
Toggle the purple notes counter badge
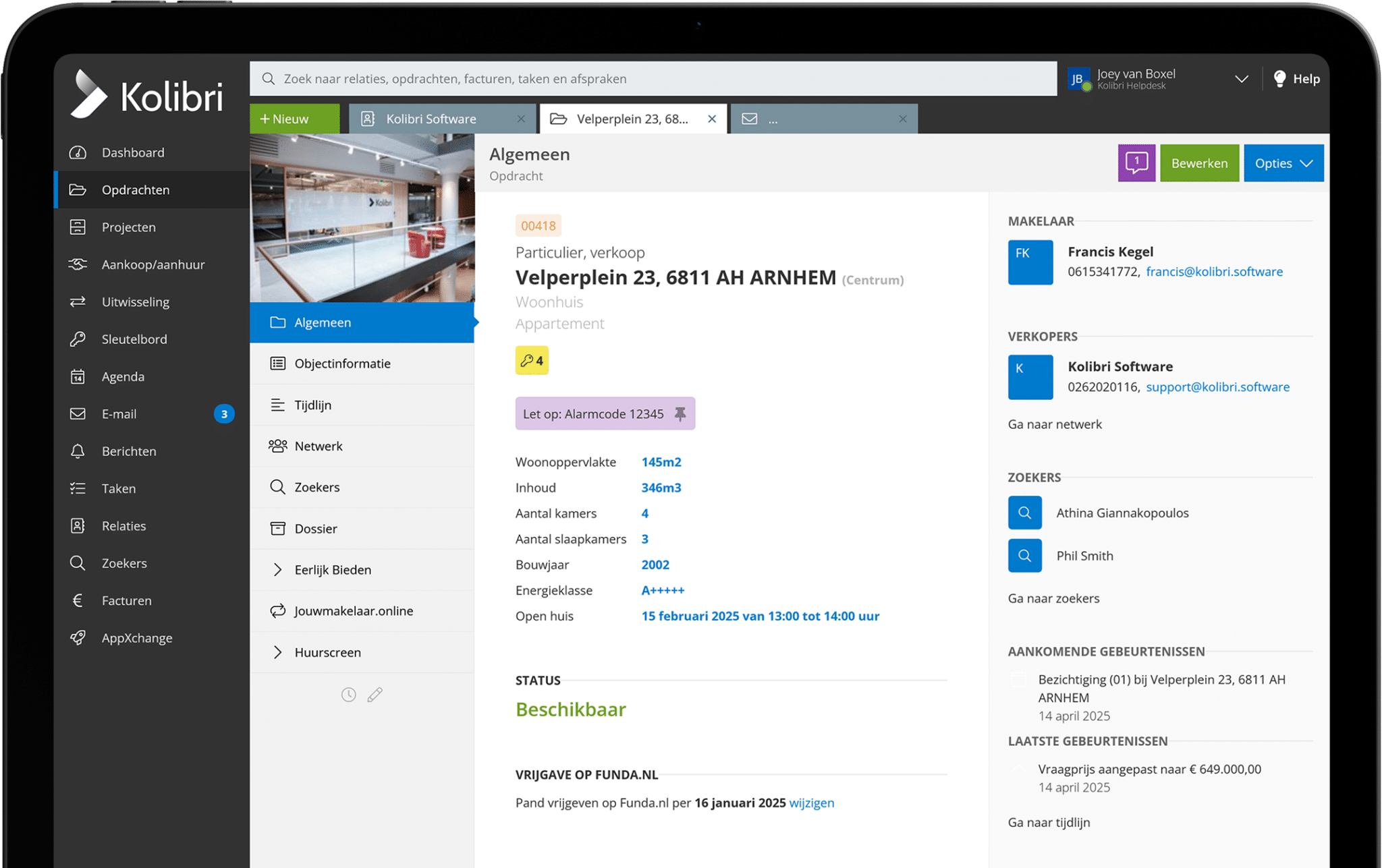[1136, 163]
